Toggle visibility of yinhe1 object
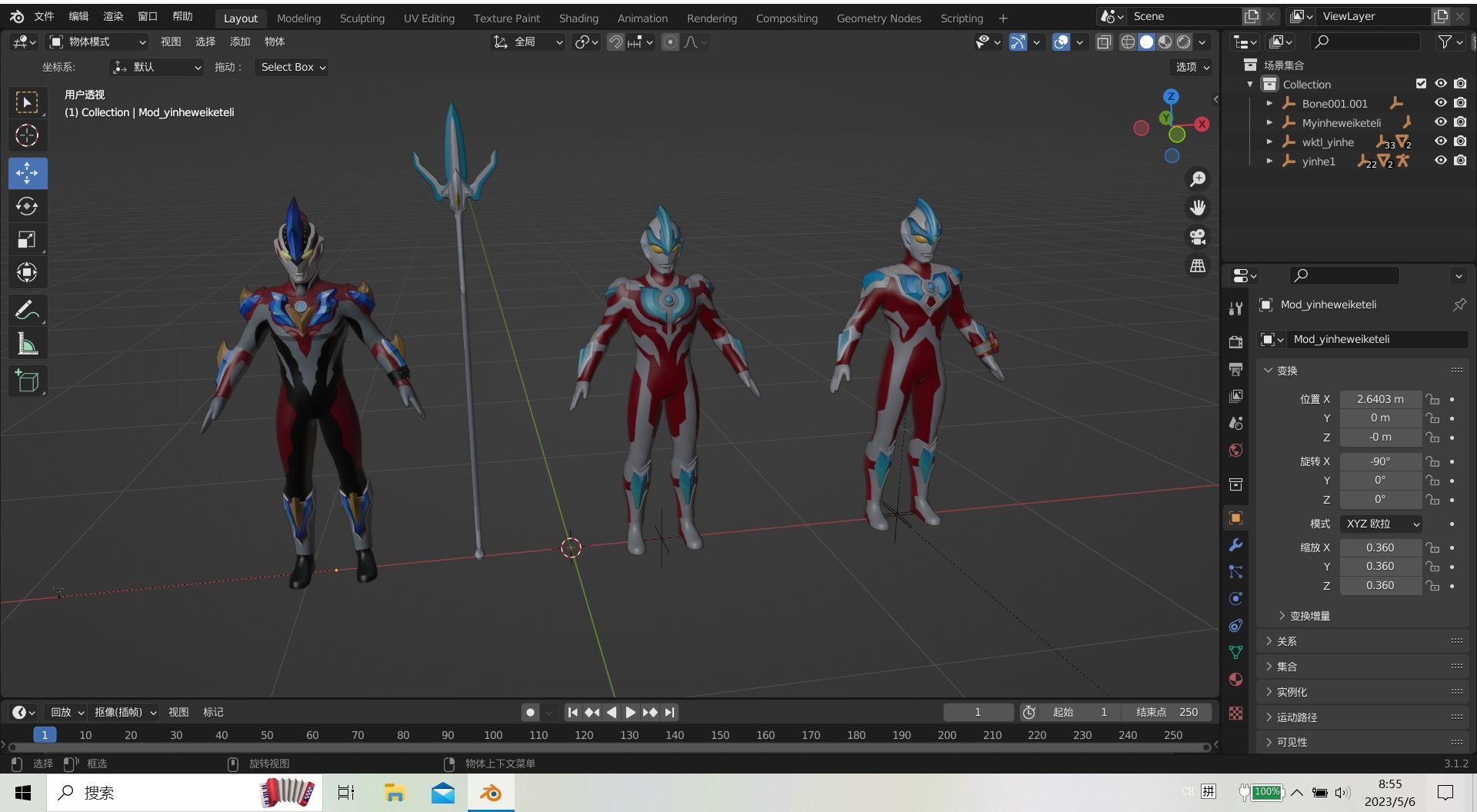 click(x=1440, y=161)
